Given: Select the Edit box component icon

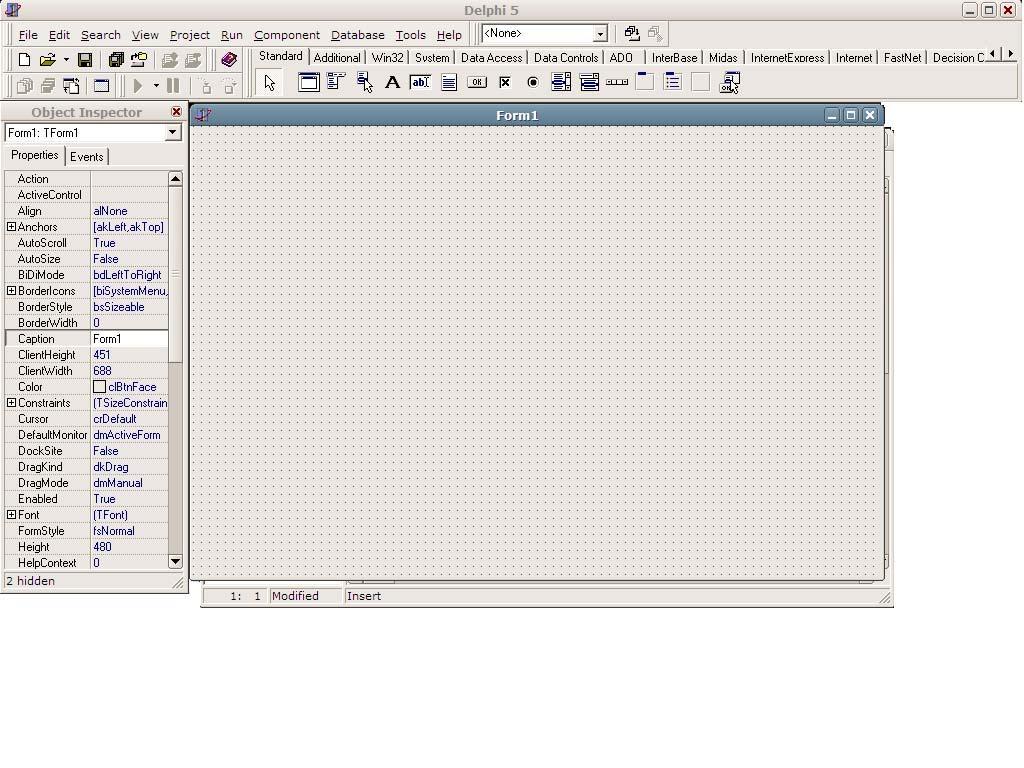Looking at the screenshot, I should [420, 82].
